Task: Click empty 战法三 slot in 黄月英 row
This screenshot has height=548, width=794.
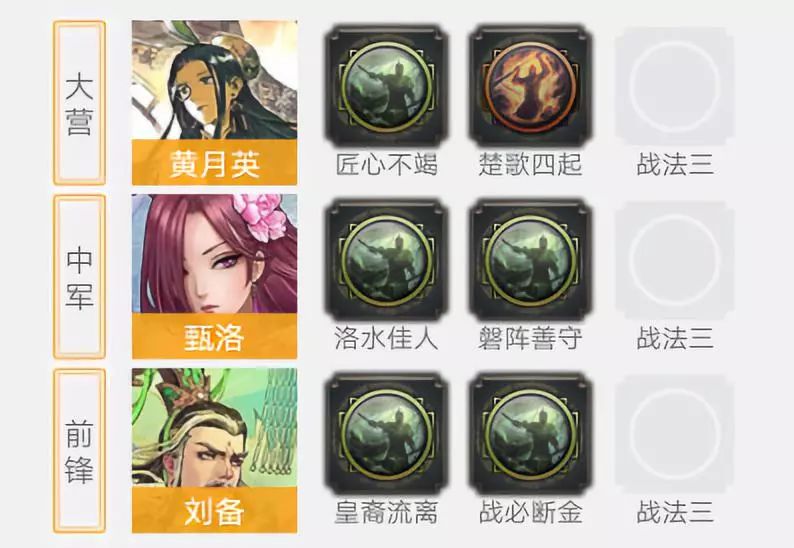Action: pos(675,87)
